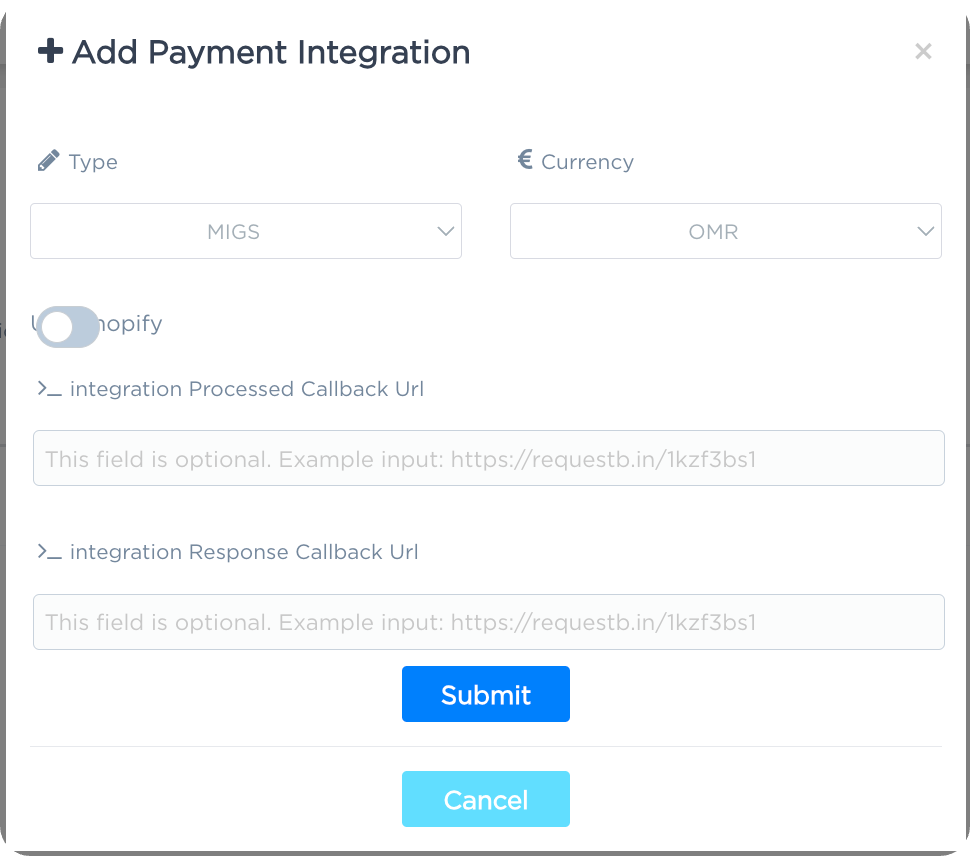The height and width of the screenshot is (856, 970).
Task: Click the Currency field label
Action: (x=587, y=161)
